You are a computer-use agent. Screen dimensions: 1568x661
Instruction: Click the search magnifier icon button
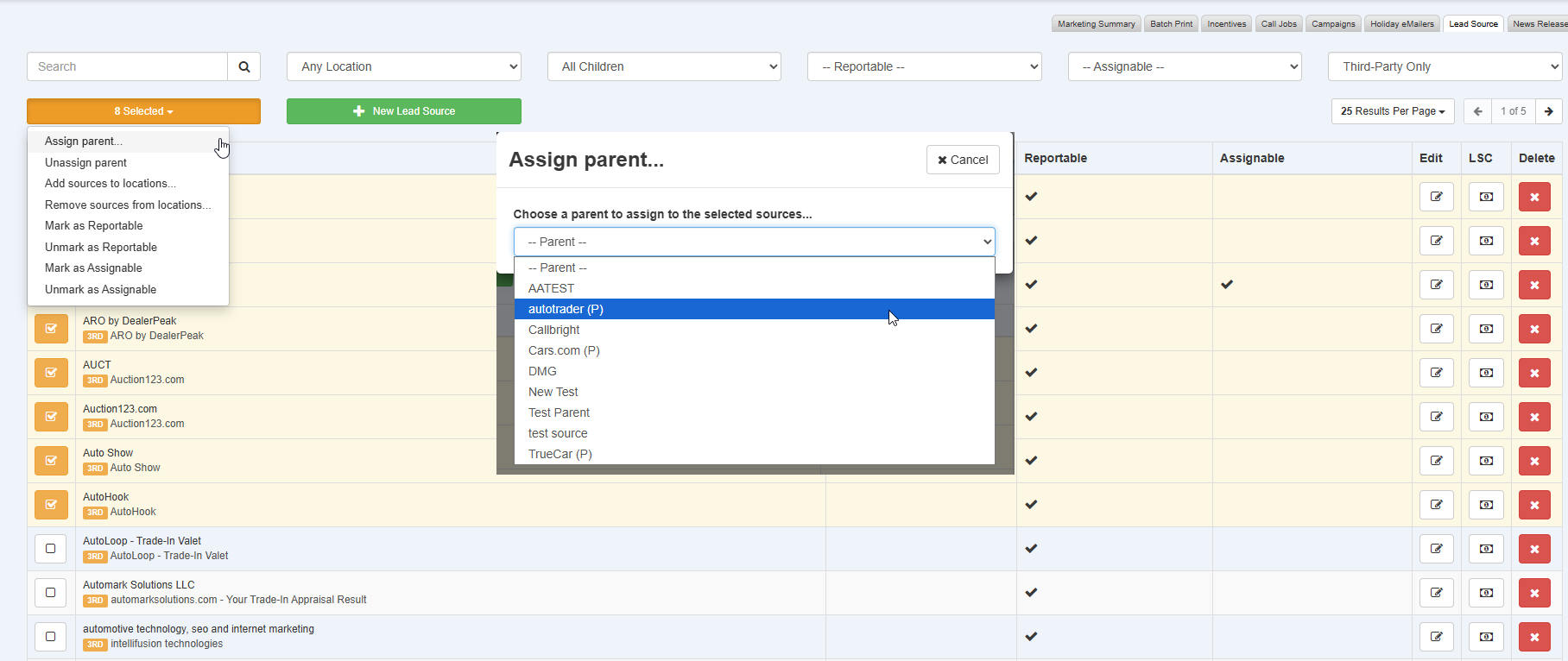[244, 66]
